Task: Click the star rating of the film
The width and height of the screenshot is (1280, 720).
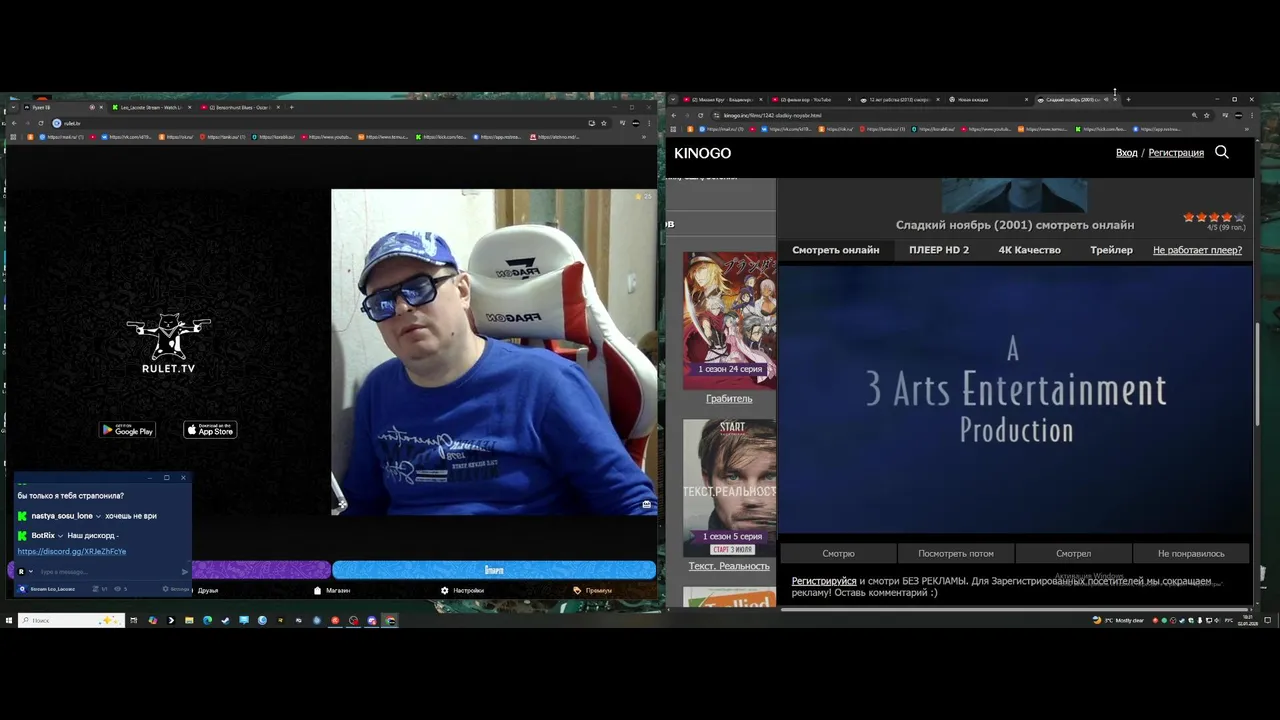Action: (1214, 217)
